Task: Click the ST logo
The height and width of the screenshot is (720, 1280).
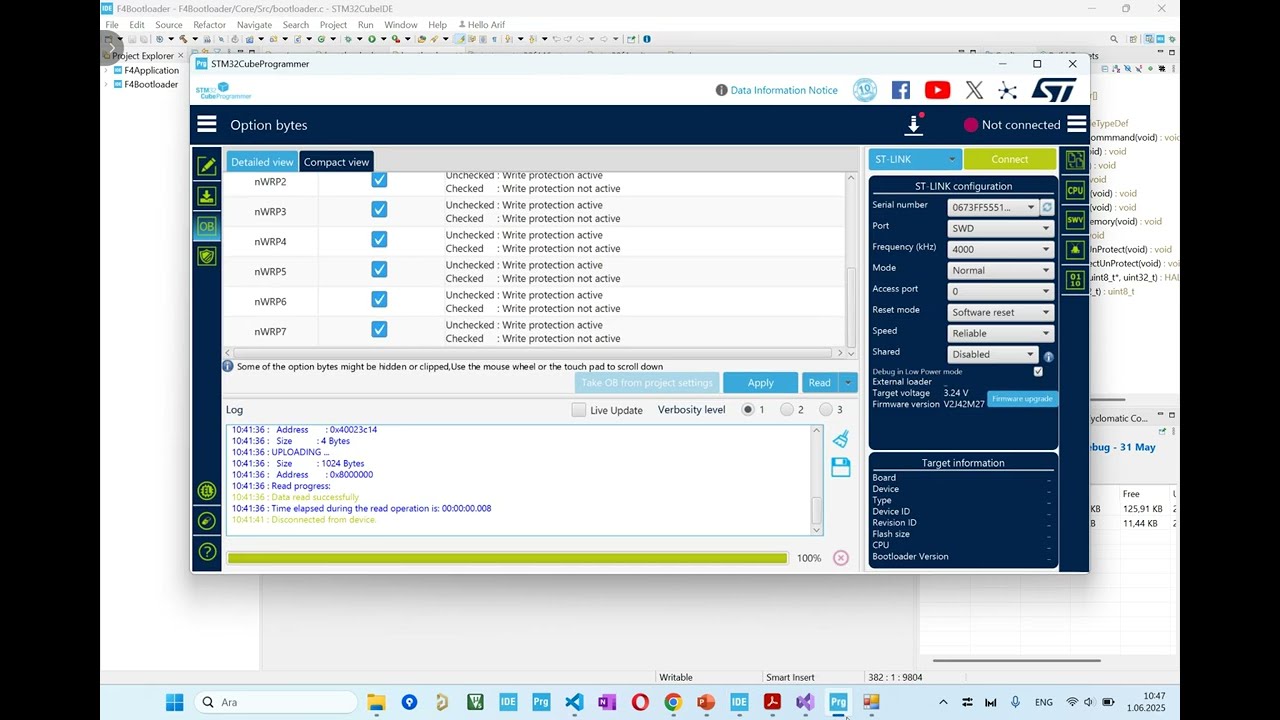Action: [1054, 90]
